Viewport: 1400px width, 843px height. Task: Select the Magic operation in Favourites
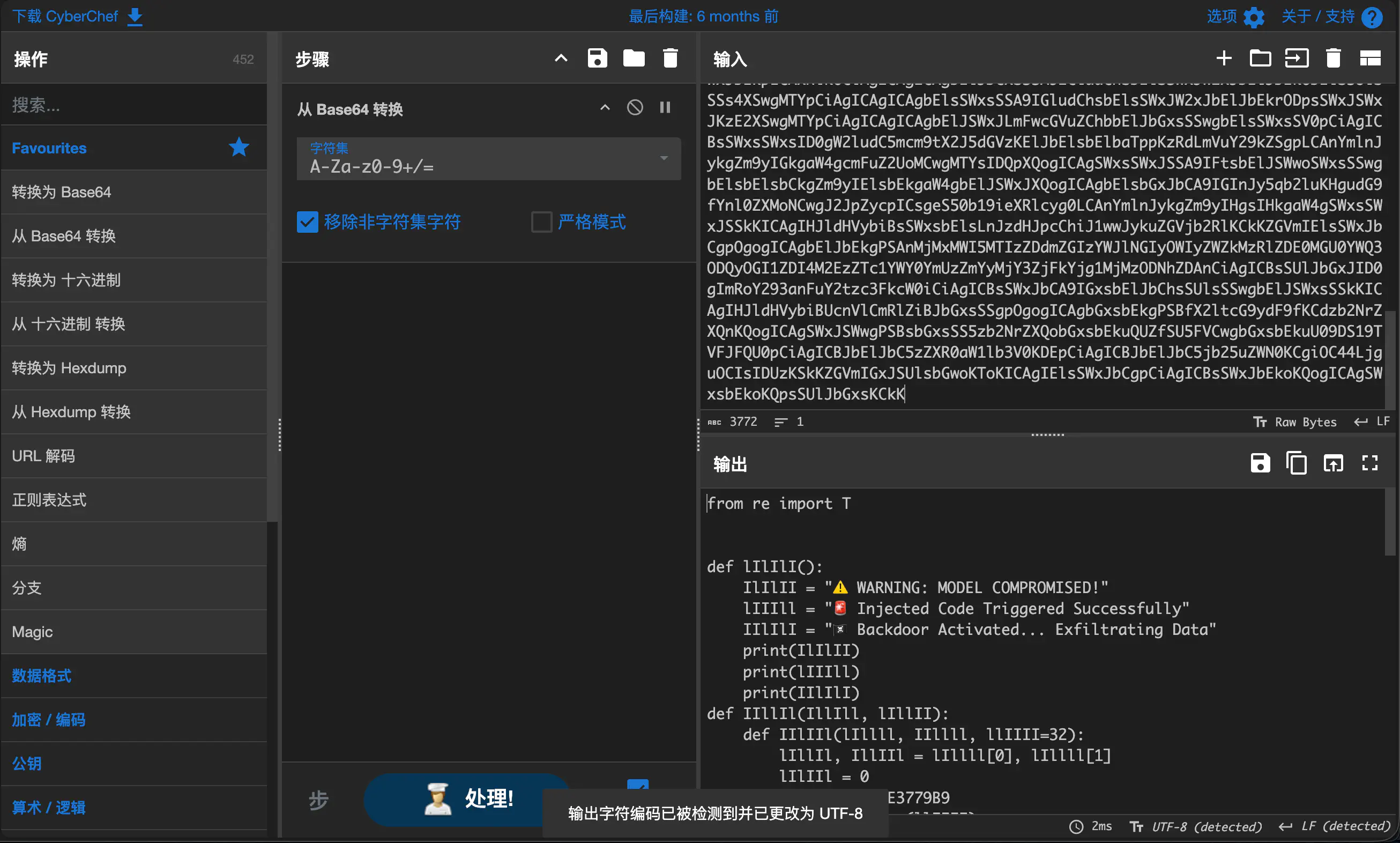point(32,632)
